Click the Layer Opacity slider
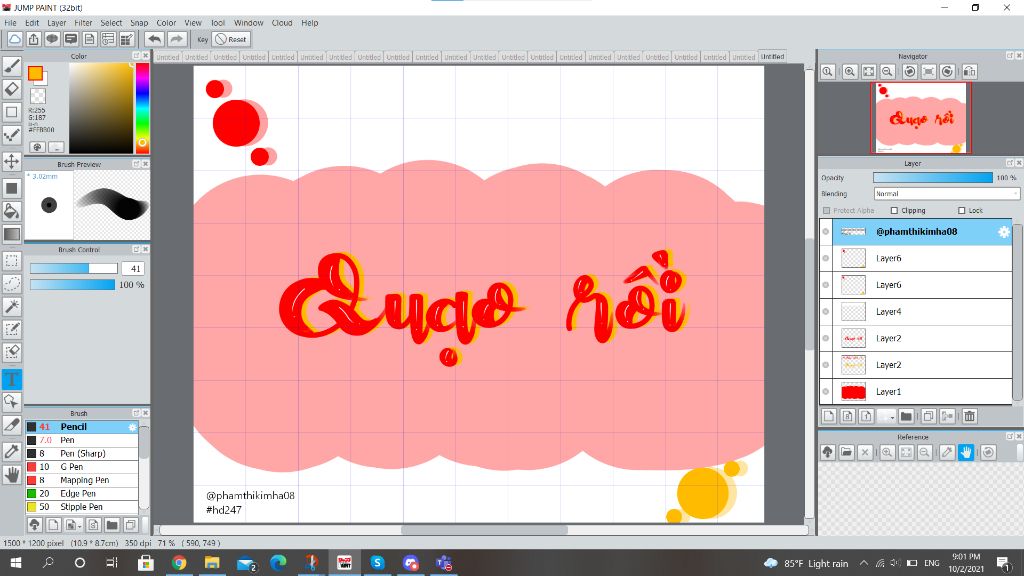The width and height of the screenshot is (1024, 576). 933,178
